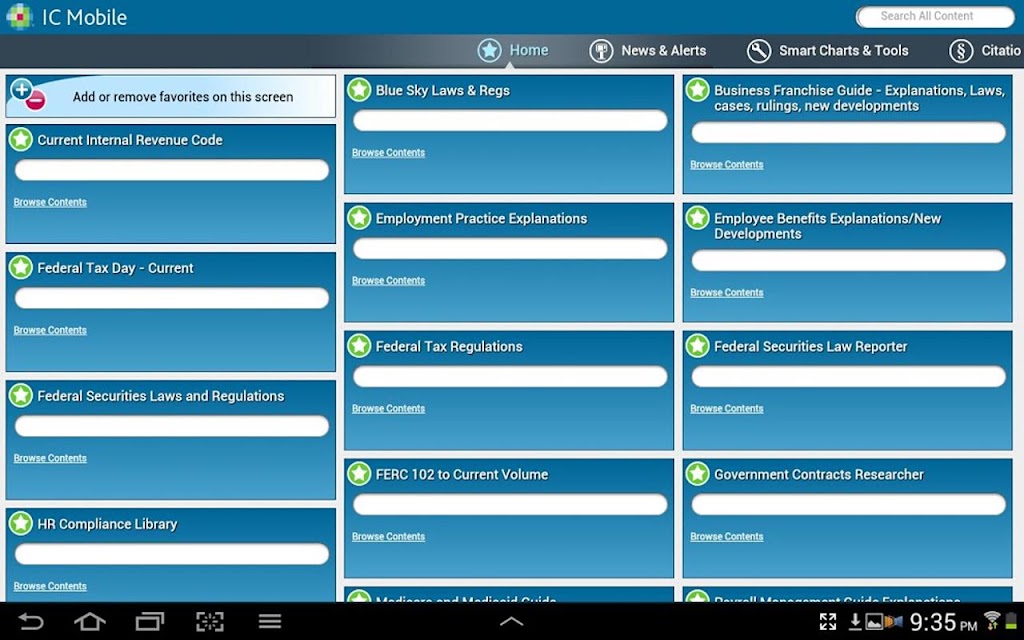Tap the 9:35 PM clock

(943, 622)
